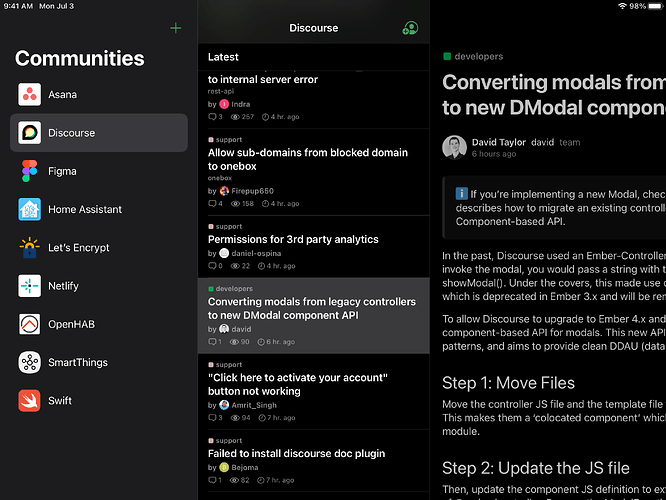Tap the support category above Permissions topic
Image resolution: width=666 pixels, height=500 pixels.
229,226
